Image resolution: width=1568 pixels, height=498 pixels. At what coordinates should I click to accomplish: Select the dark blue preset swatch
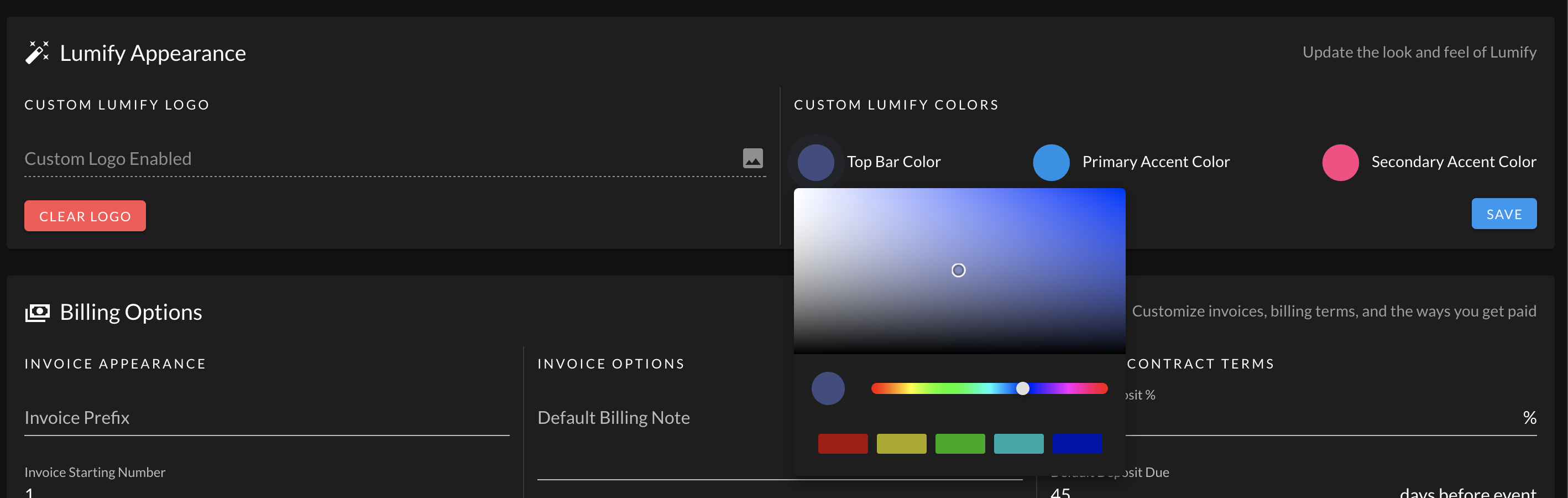click(1077, 443)
